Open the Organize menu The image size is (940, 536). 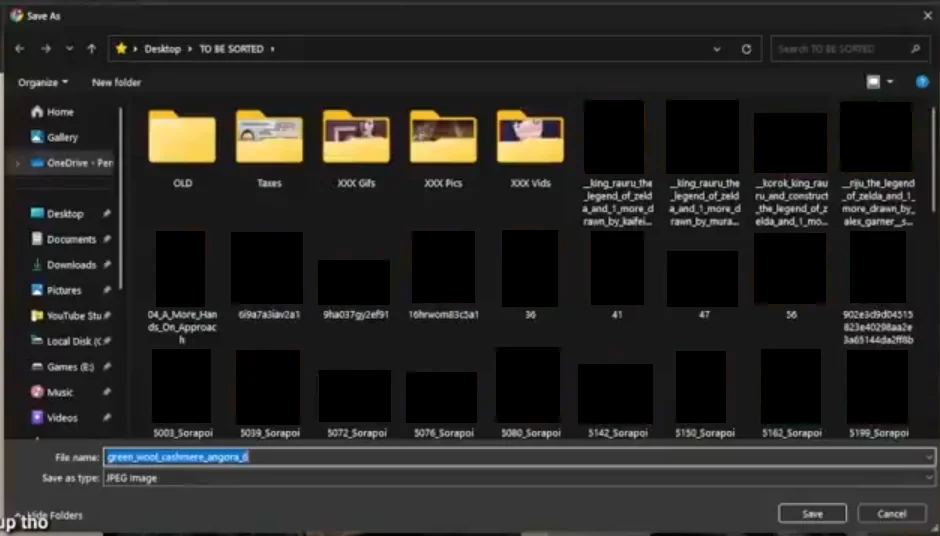pyautogui.click(x=43, y=82)
